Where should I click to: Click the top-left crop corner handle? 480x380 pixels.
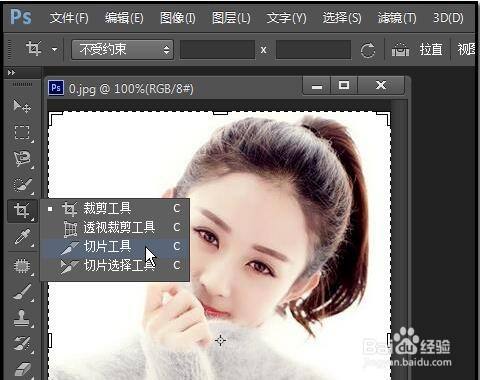coord(55,119)
